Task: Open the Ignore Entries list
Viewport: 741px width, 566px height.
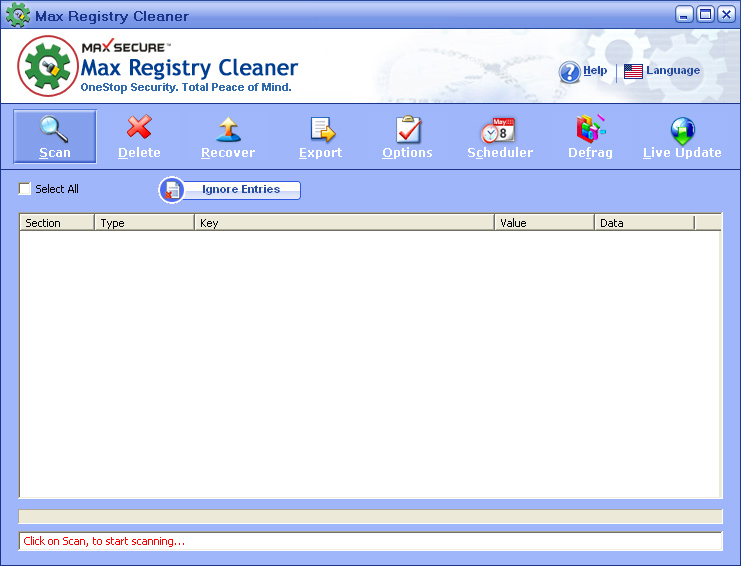Action: tap(230, 190)
